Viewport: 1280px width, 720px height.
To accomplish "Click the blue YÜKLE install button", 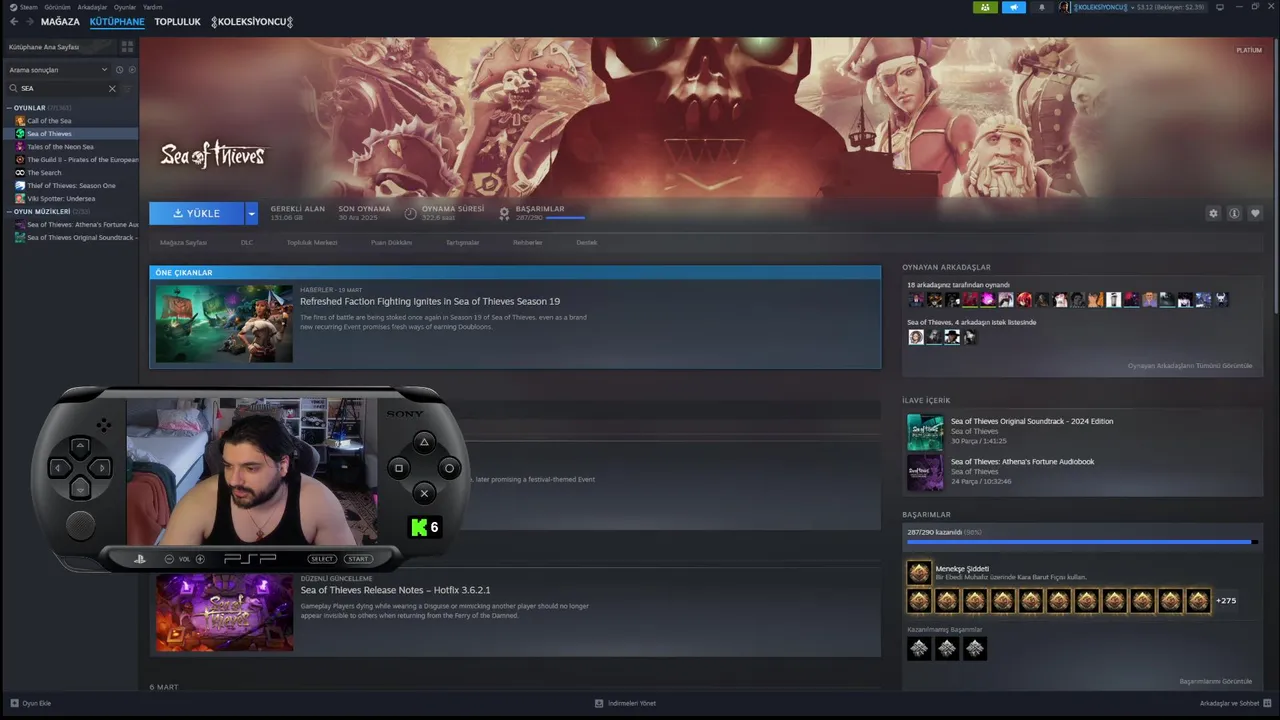I will point(196,213).
